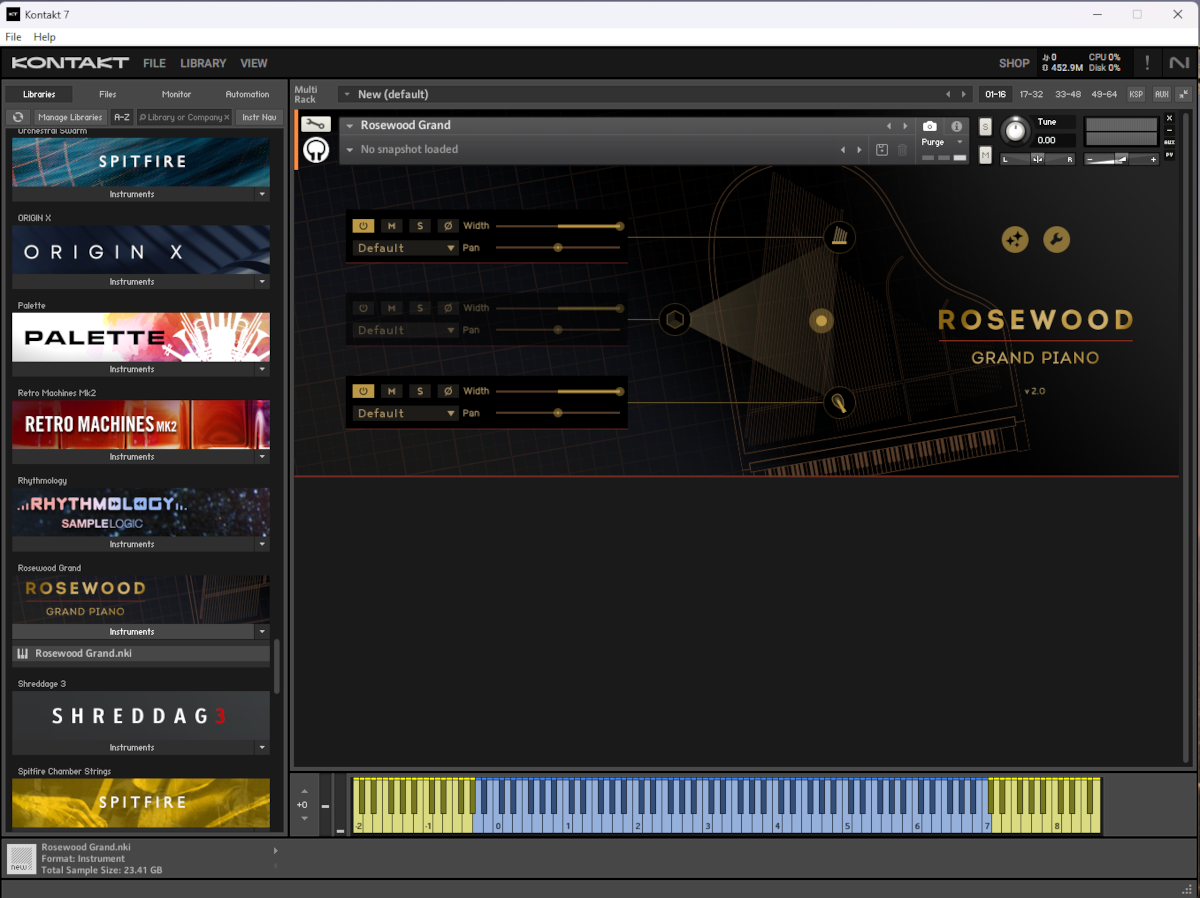
Task: Open the VIEW header menu
Action: pyautogui.click(x=254, y=63)
